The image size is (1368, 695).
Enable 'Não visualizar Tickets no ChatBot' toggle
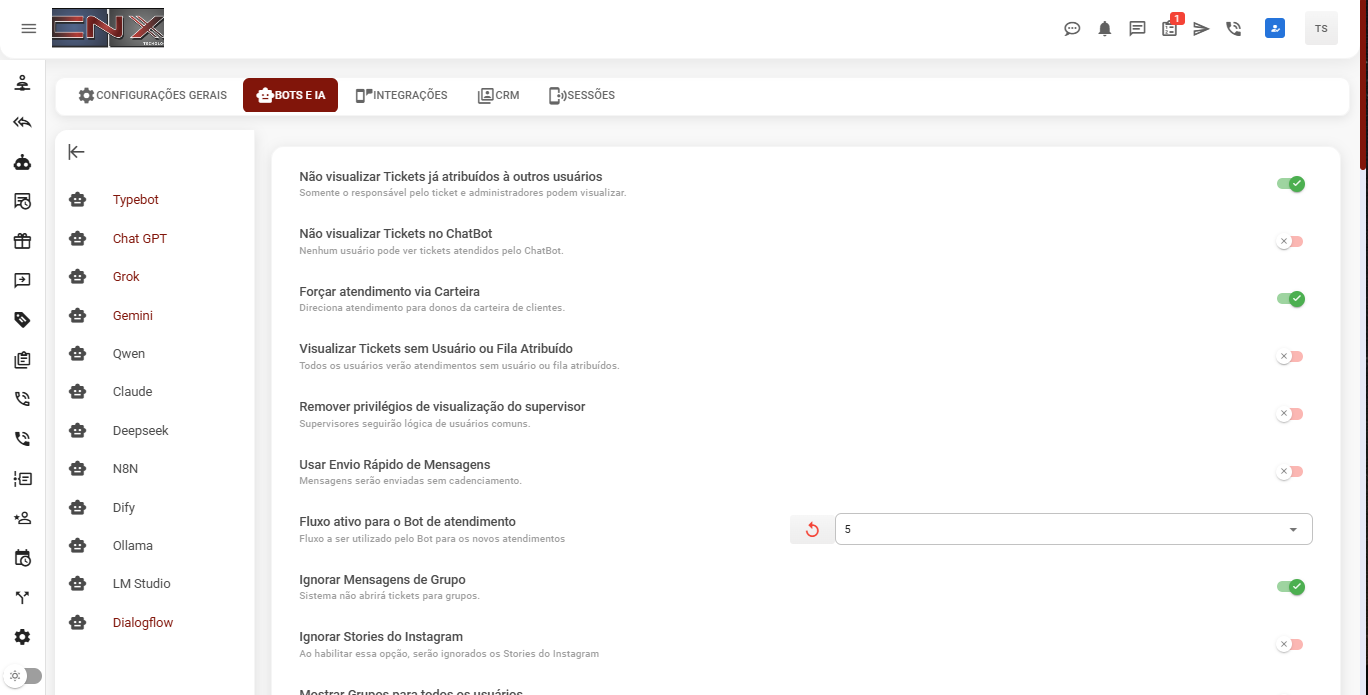pos(1290,242)
